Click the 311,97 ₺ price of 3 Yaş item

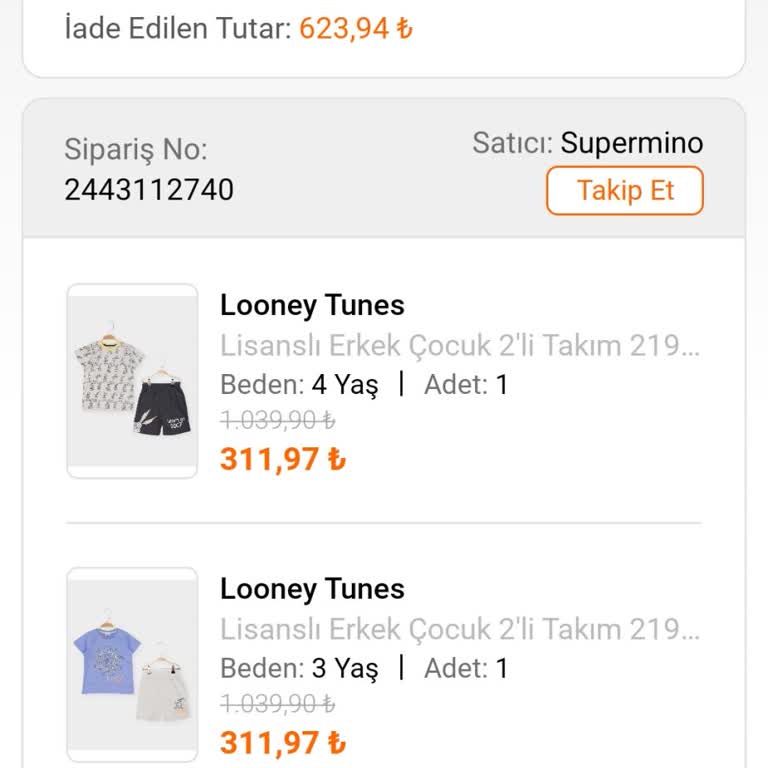(283, 744)
